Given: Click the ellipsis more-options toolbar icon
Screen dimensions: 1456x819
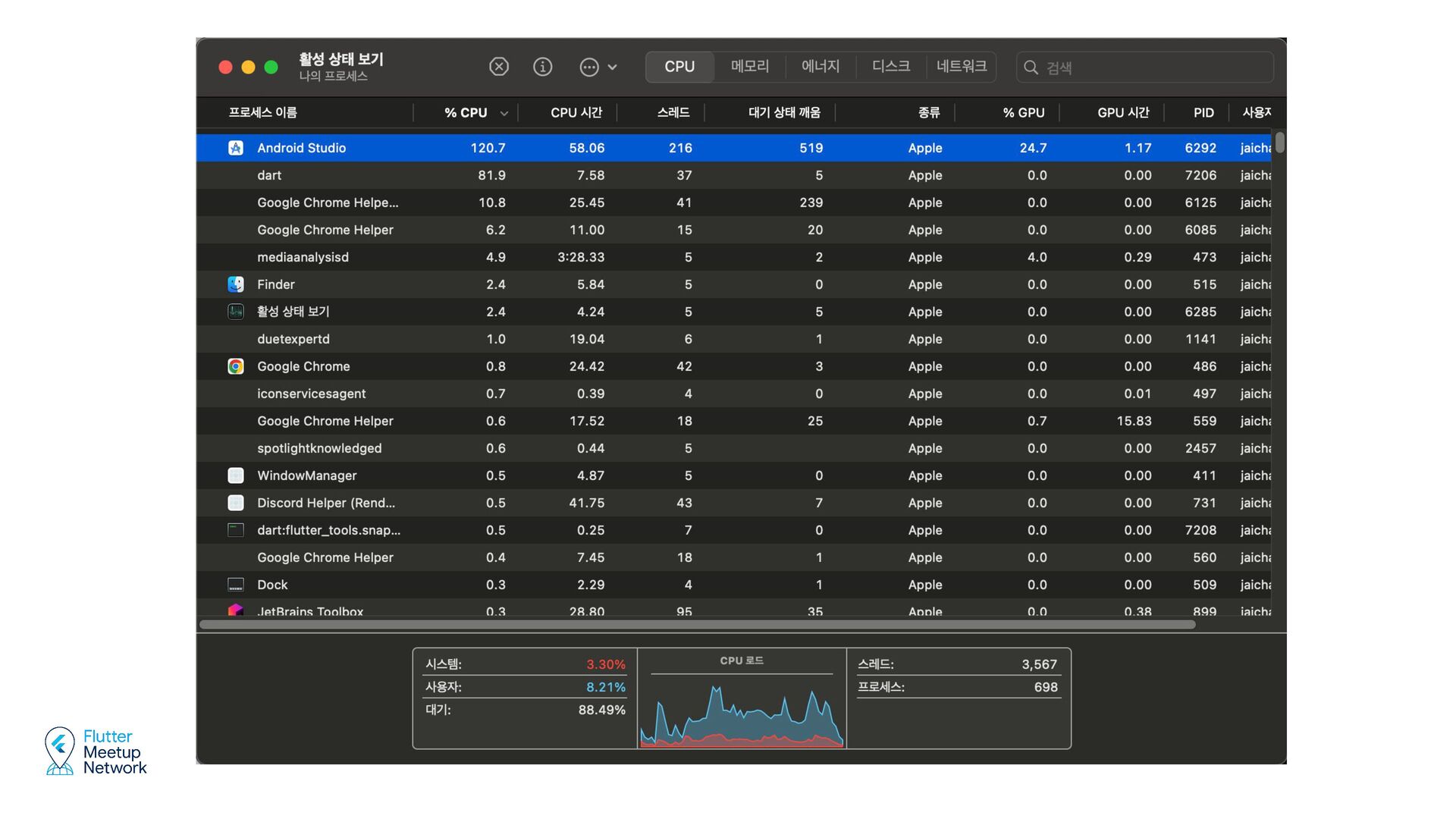Looking at the screenshot, I should pyautogui.click(x=589, y=67).
